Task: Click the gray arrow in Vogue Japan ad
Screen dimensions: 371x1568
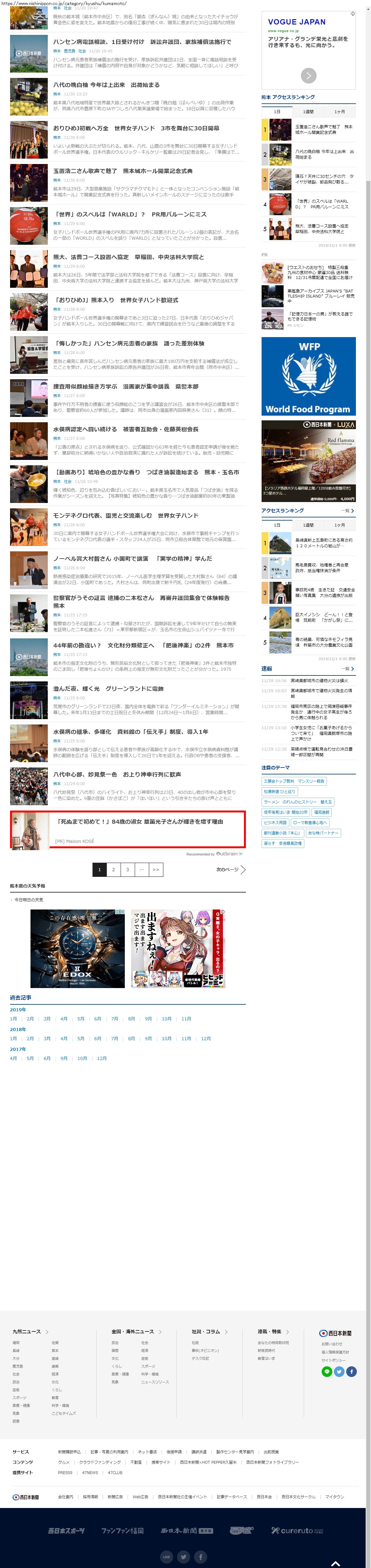Action: [x=308, y=75]
